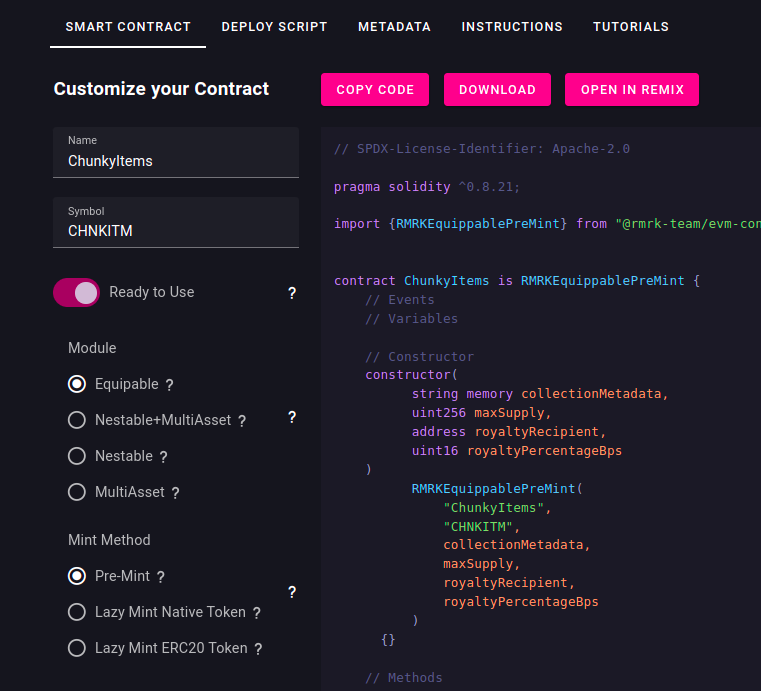Choose Lazy Mint ERC20 Token method
761x691 pixels.
[x=77, y=648]
